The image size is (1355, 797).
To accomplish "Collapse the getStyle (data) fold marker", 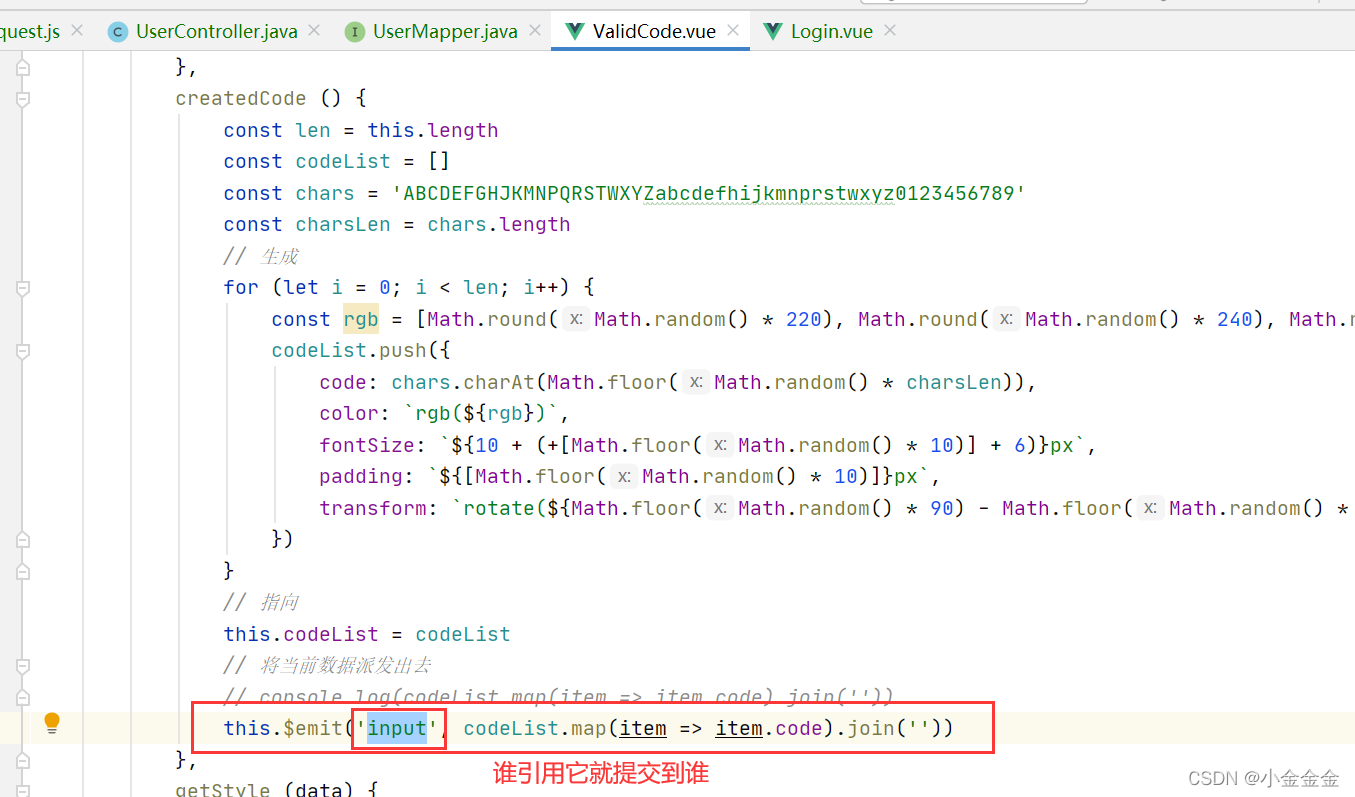I will 23,790.
